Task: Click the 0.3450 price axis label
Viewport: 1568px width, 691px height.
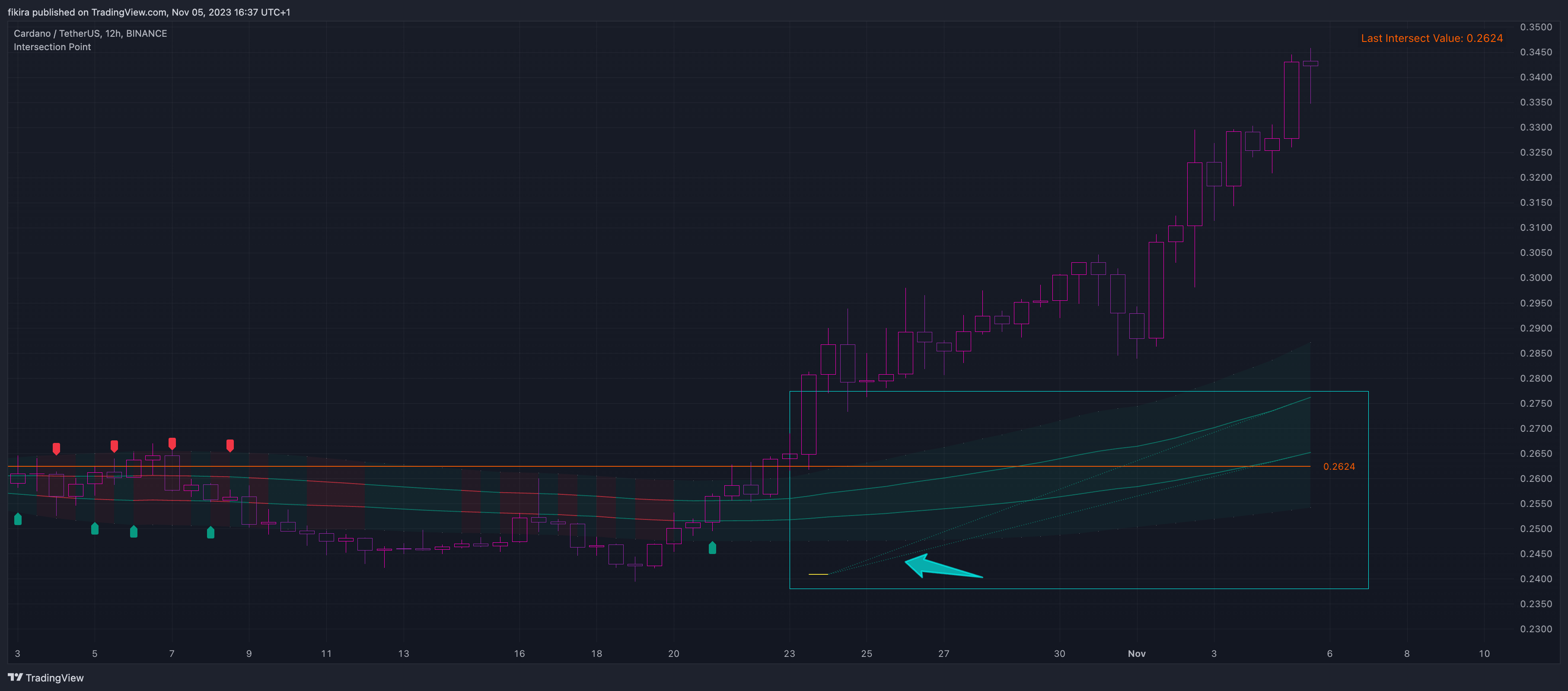Action: pos(1536,52)
